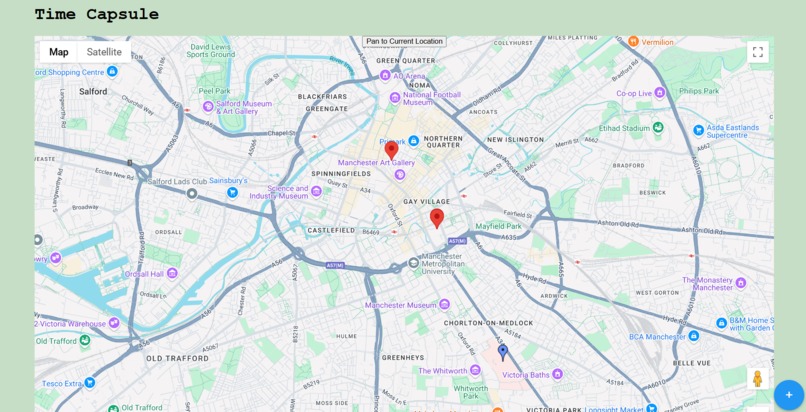Select the Map view tab

pyautogui.click(x=59, y=52)
